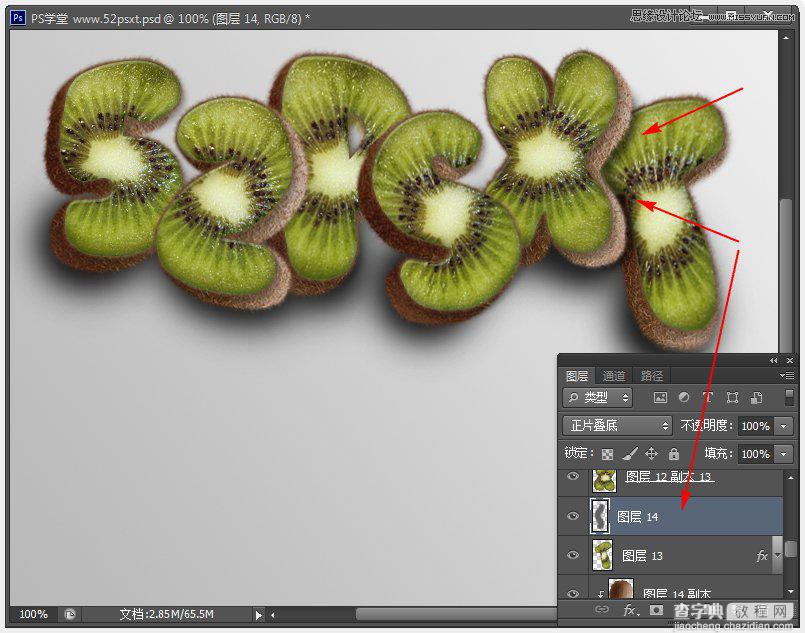805x633 pixels.
Task: Hide 图层 14 副本 via eye icon
Action: pyautogui.click(x=573, y=593)
